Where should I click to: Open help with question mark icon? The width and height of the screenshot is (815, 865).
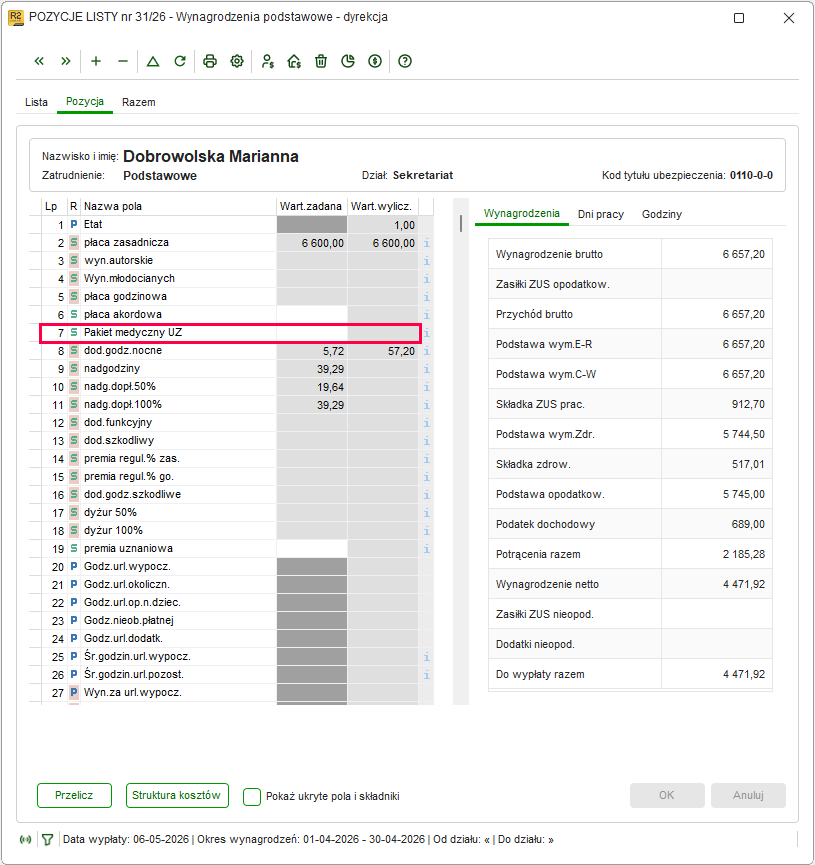[404, 61]
